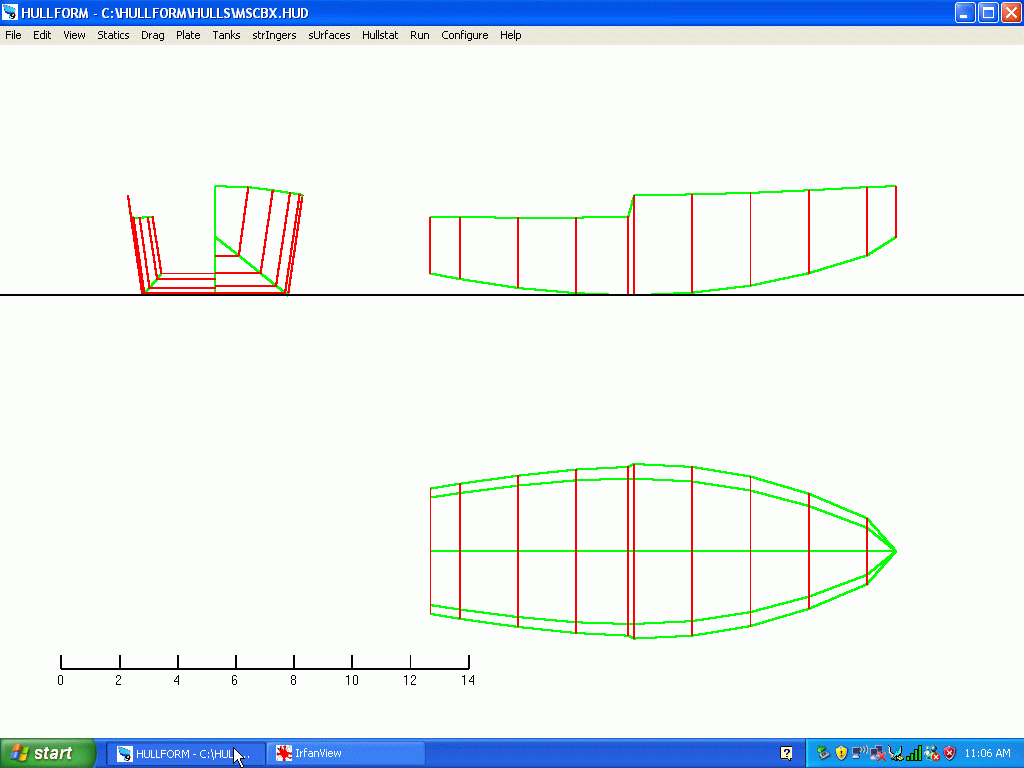Open the Run menu
The width and height of the screenshot is (1024, 768).
419,35
